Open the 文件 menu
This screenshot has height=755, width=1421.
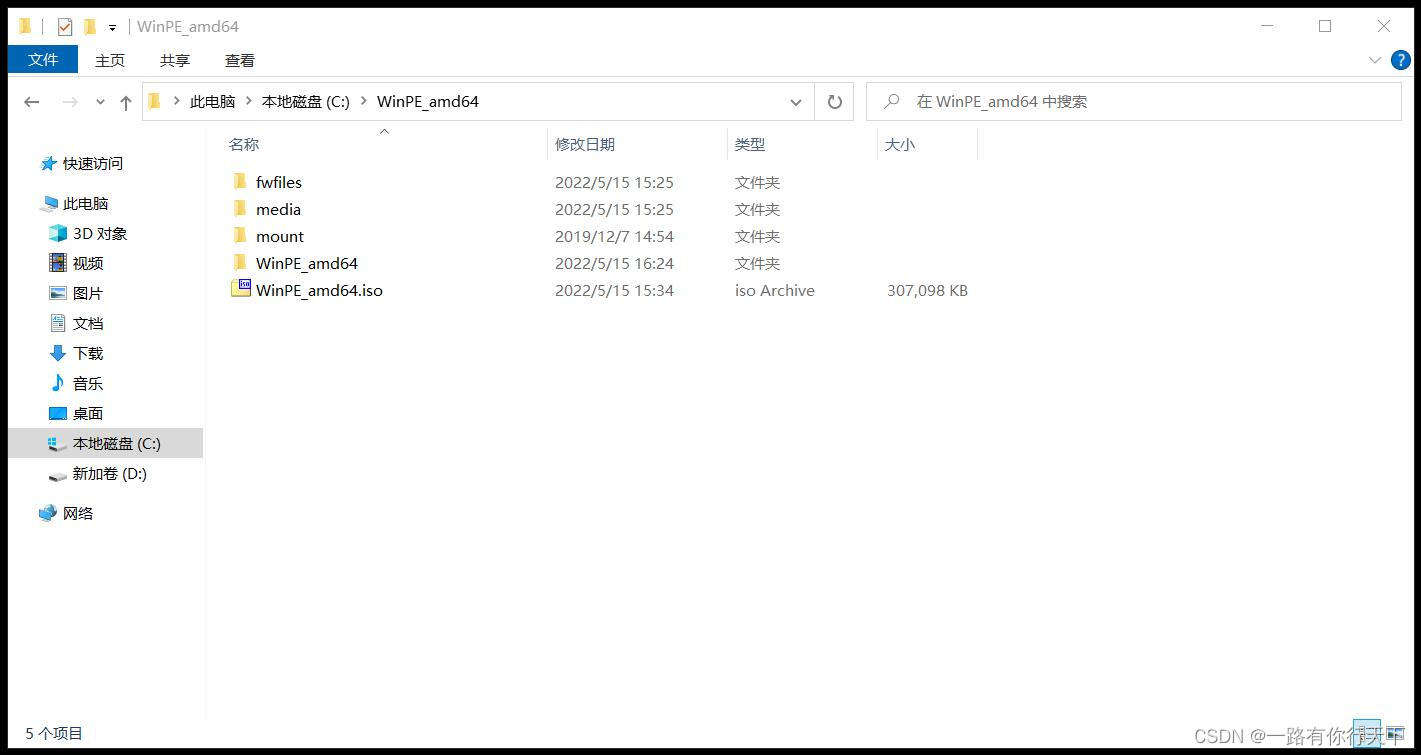point(42,60)
